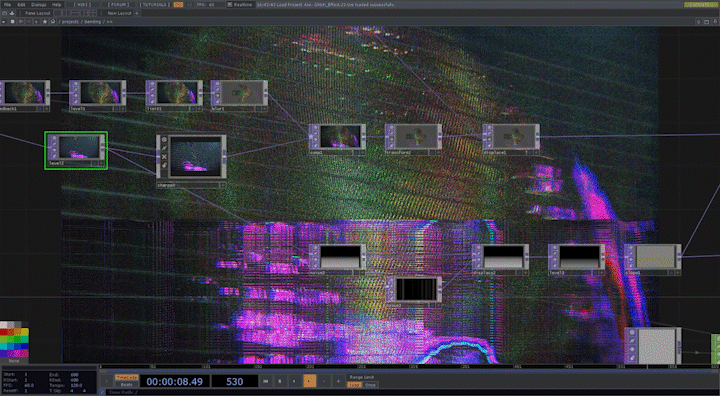Select the sharpen node viewer

pos(196,156)
